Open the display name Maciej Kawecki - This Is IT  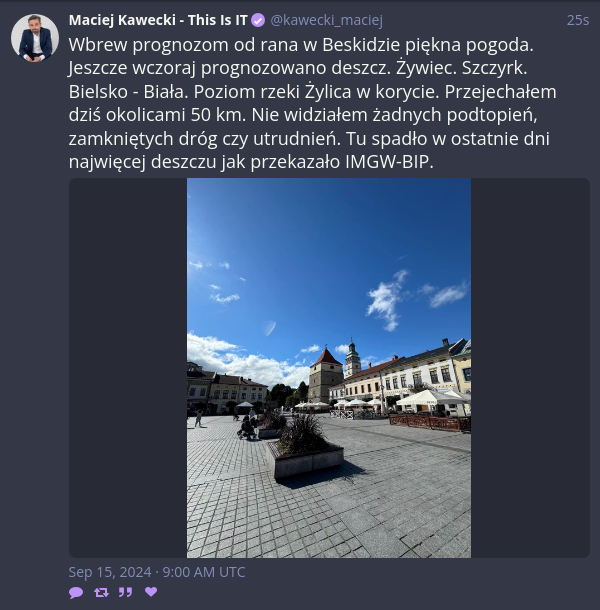point(158,20)
